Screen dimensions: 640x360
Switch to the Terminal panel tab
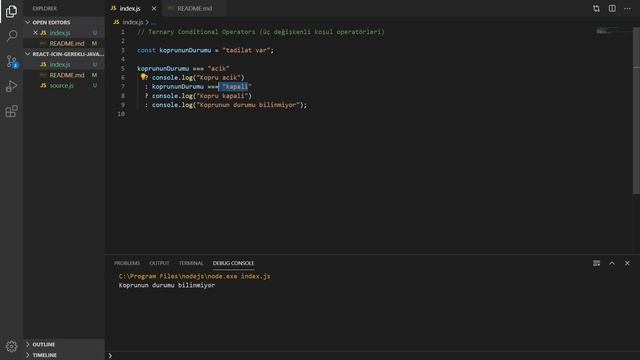pos(191,263)
